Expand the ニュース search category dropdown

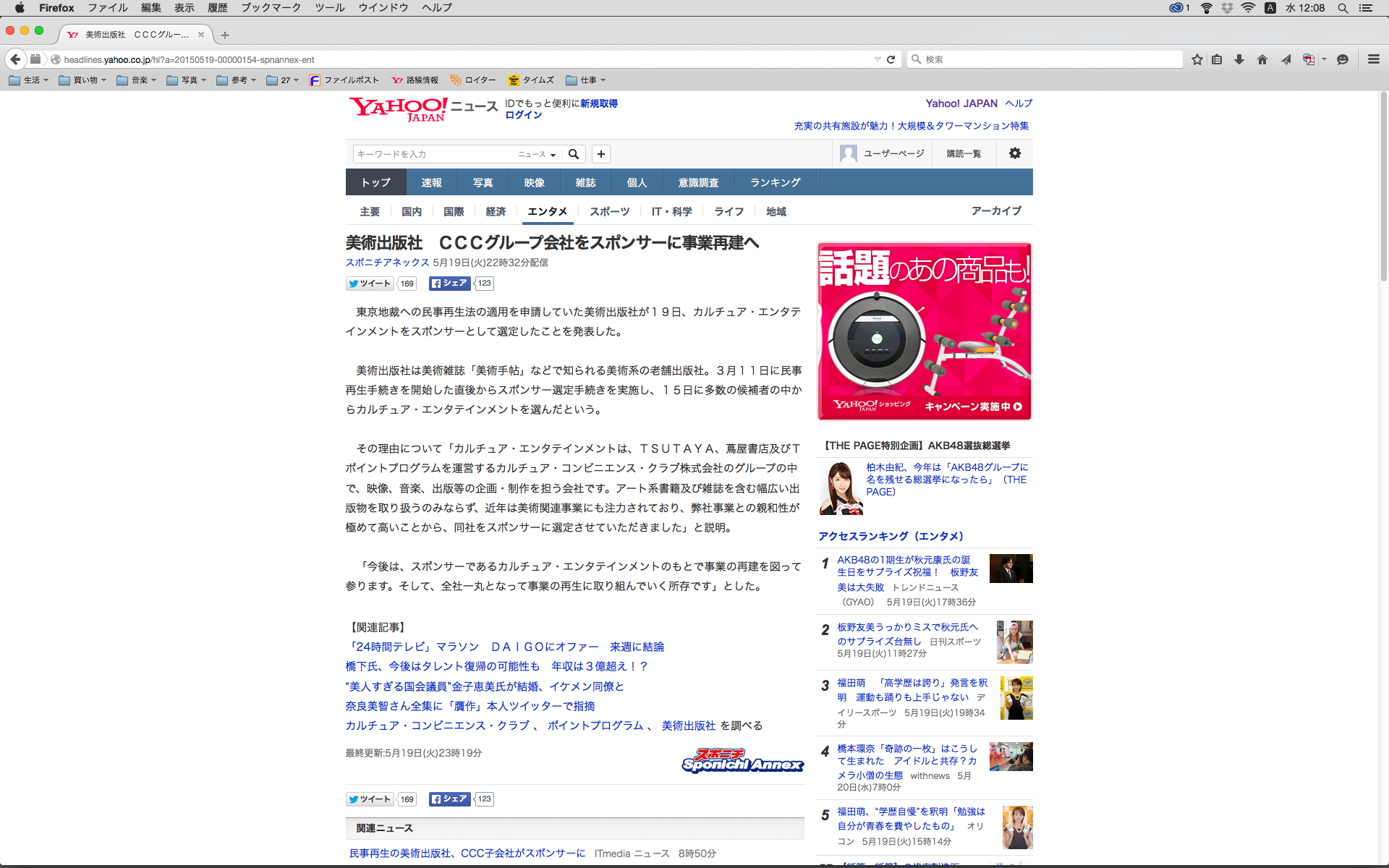537,154
